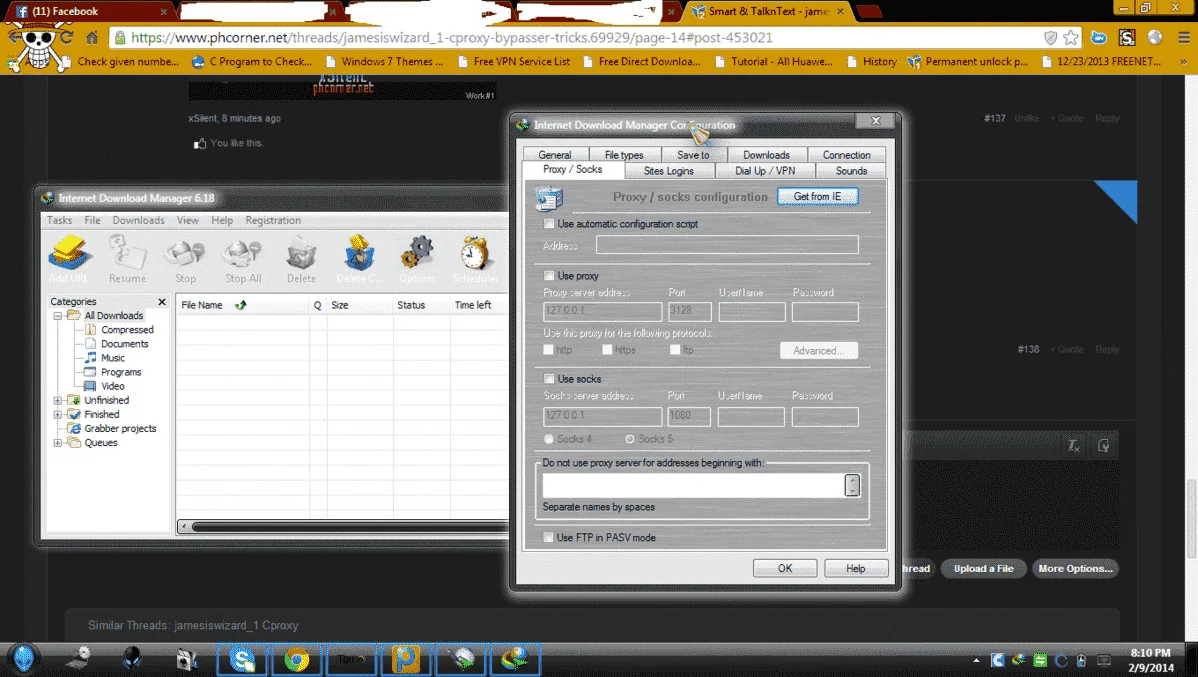Switch to the Downloads tab
The image size is (1198, 677).
pyautogui.click(x=766, y=154)
